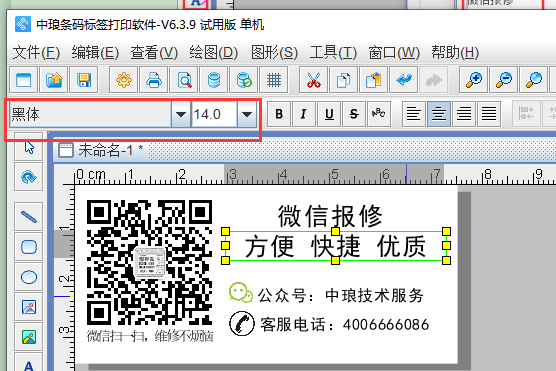This screenshot has height=371, width=556.
Task: Open the 查看(V) menu
Action: coord(154,53)
